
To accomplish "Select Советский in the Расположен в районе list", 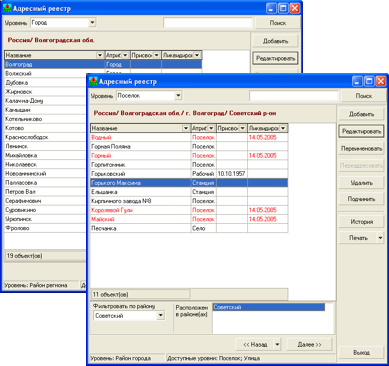I will click(269, 307).
